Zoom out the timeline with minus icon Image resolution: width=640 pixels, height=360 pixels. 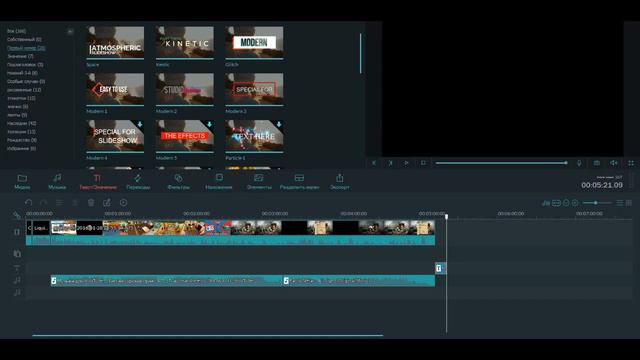point(566,203)
